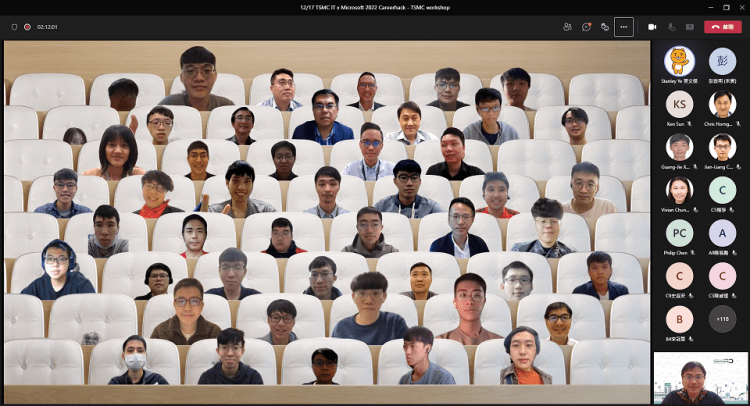This screenshot has height=406, width=750.
Task: Click the meeting title in title bar
Action: [x=374, y=7]
